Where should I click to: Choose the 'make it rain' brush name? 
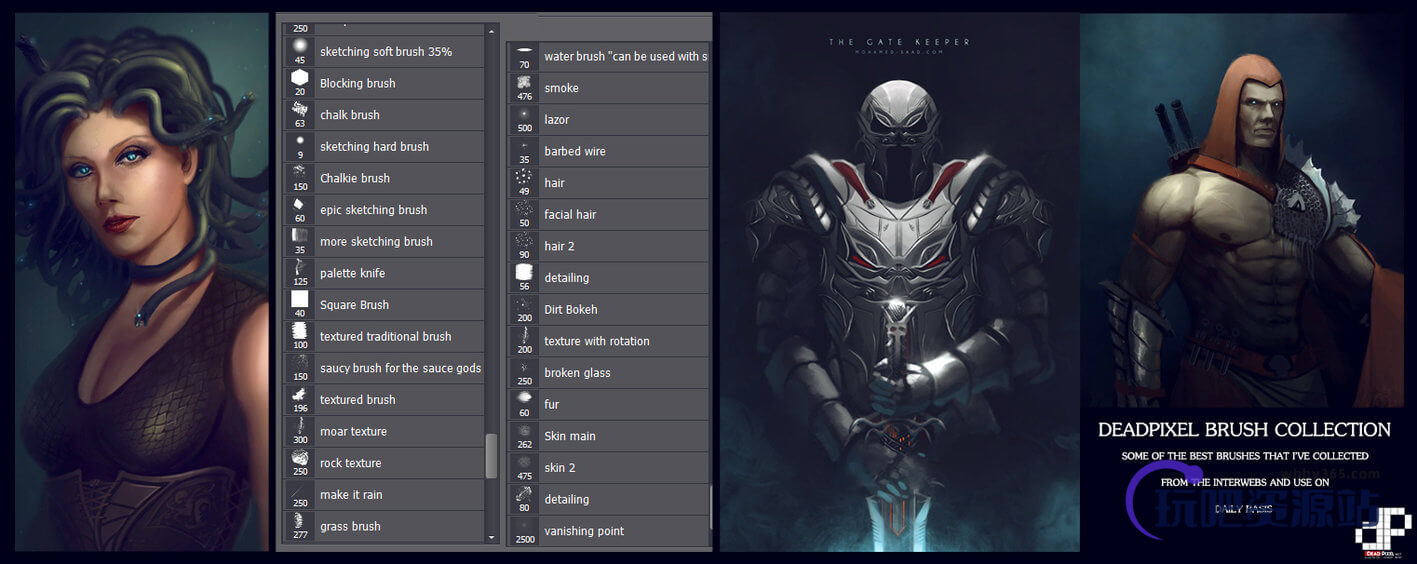click(351, 495)
